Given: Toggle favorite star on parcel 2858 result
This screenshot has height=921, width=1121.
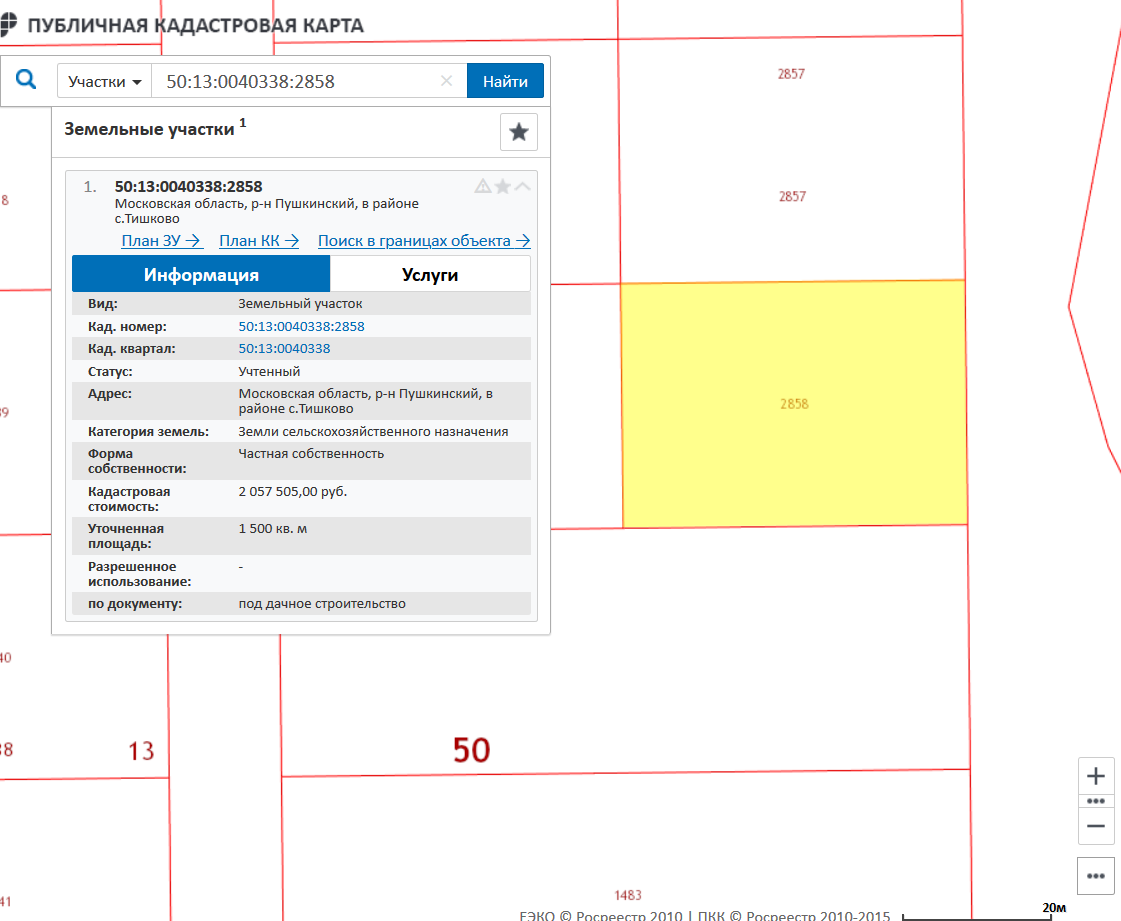Looking at the screenshot, I should click(503, 186).
